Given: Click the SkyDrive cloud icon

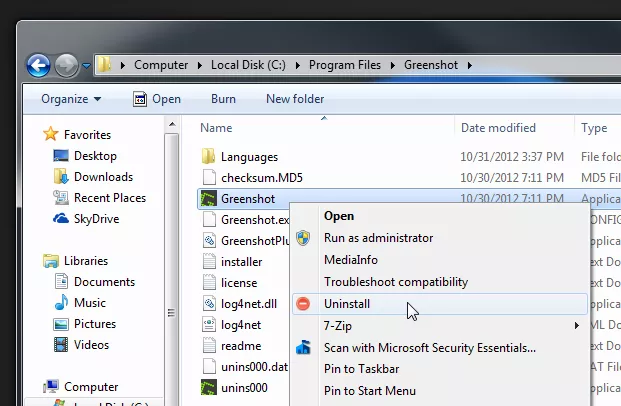Looking at the screenshot, I should pyautogui.click(x=61, y=218).
